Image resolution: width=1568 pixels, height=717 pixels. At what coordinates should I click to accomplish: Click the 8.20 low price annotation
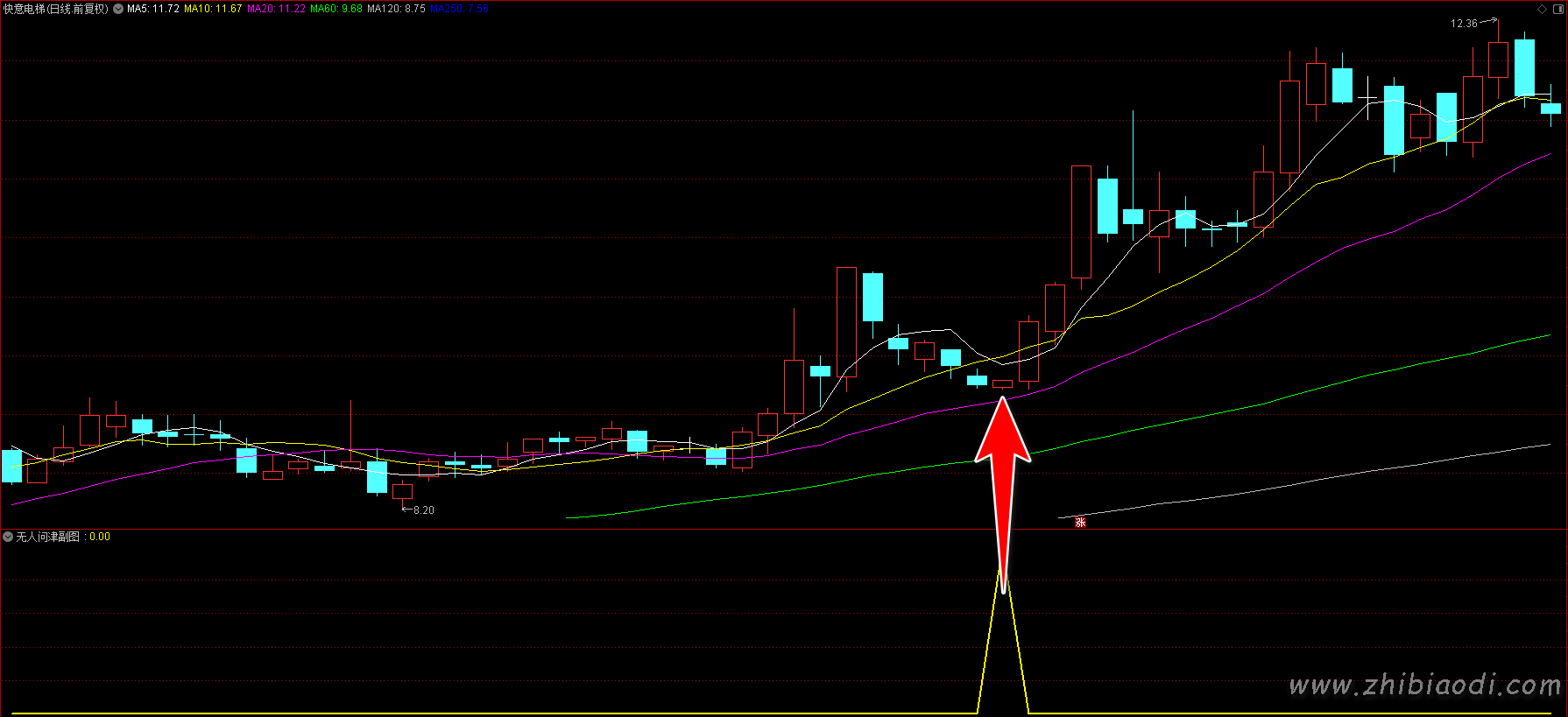coord(424,510)
